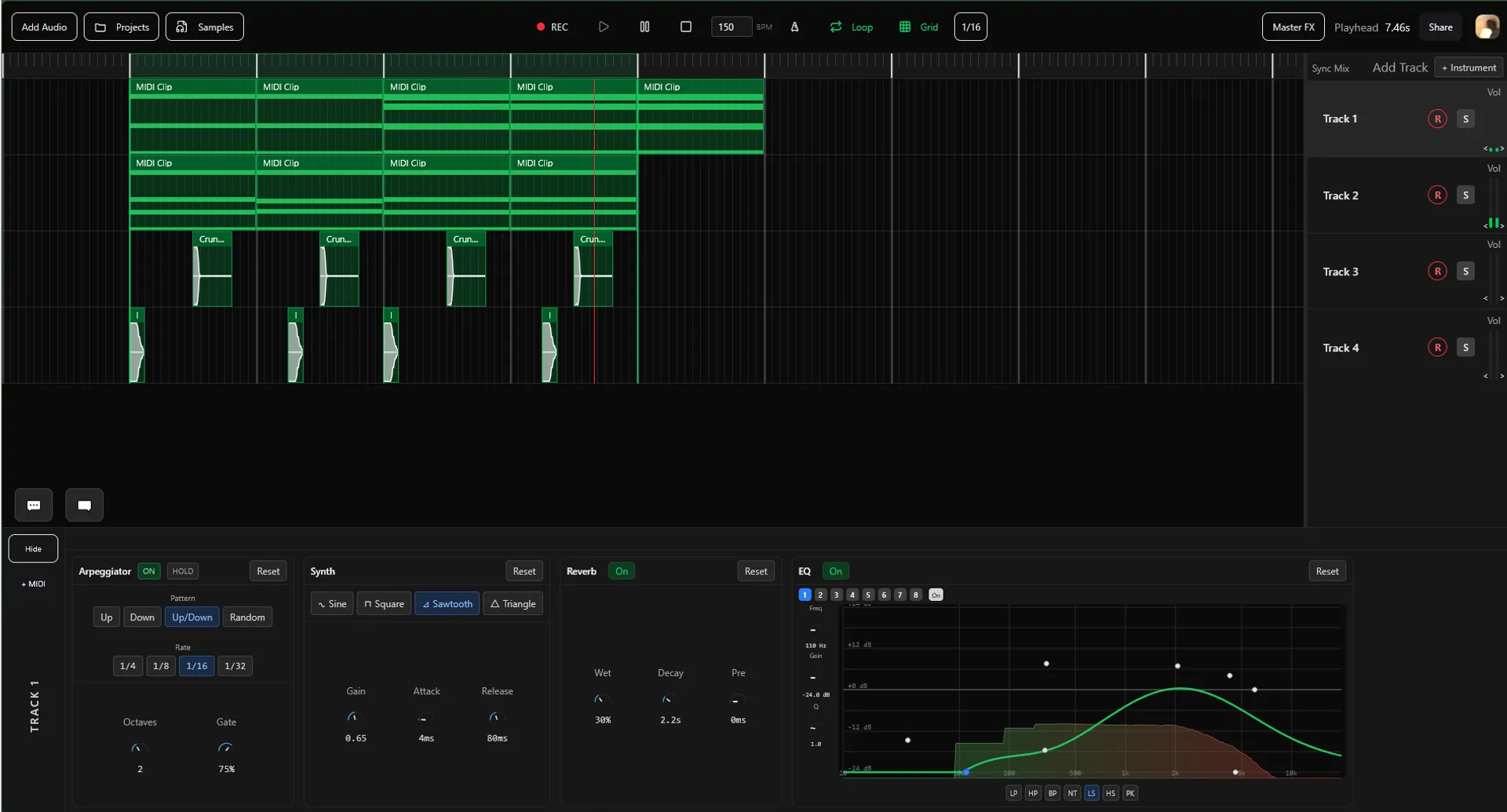1507x812 pixels.
Task: Open the Projects browser
Action: click(x=121, y=26)
